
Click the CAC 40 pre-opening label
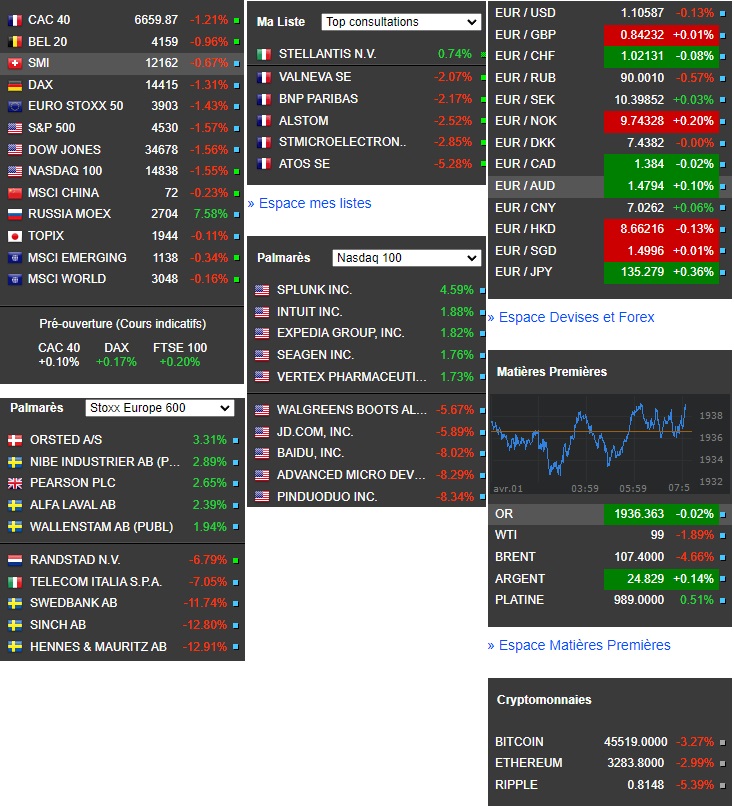59,348
